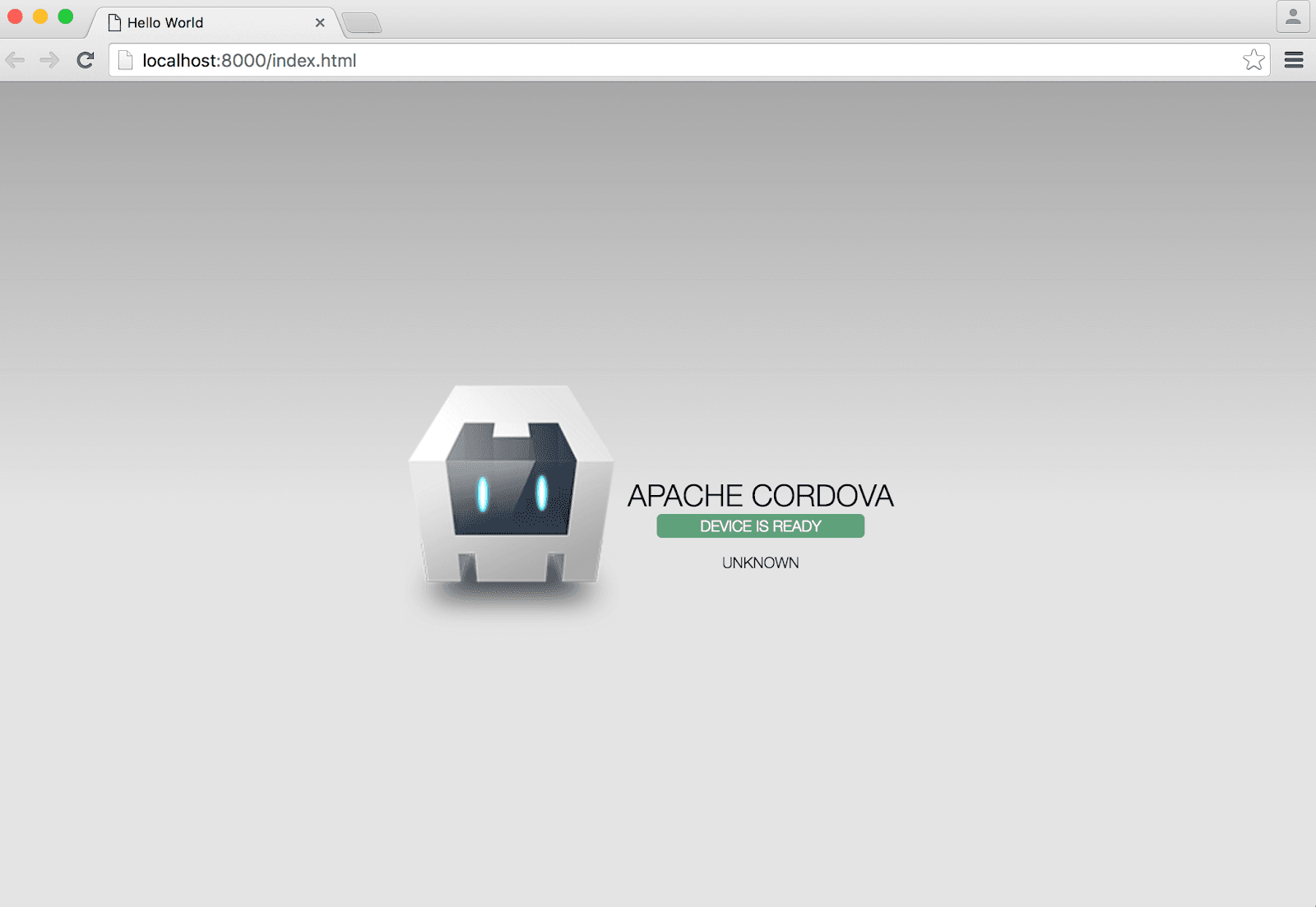Screen dimensions: 1316x907
Task: Click the UNKNOWN text label
Action: point(760,563)
